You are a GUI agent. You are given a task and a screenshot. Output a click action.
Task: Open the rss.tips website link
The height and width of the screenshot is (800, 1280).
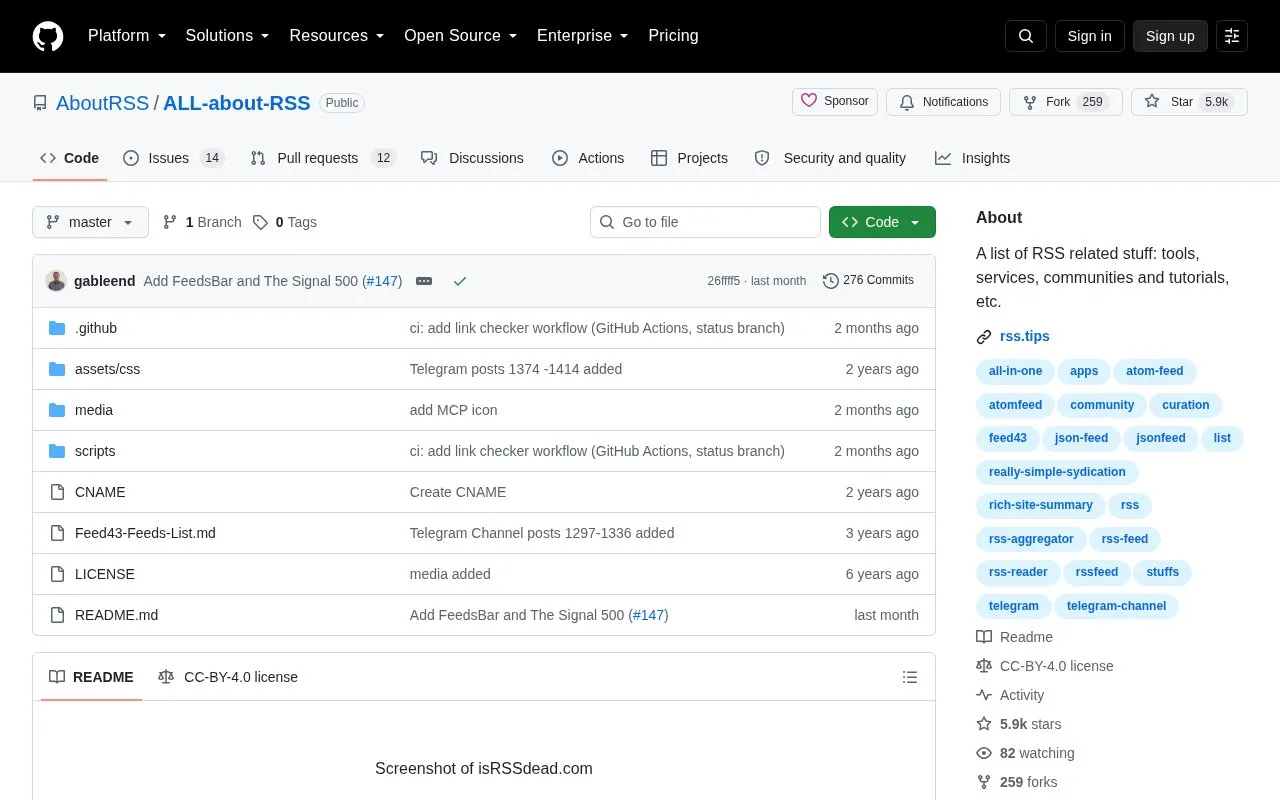[x=1025, y=336]
